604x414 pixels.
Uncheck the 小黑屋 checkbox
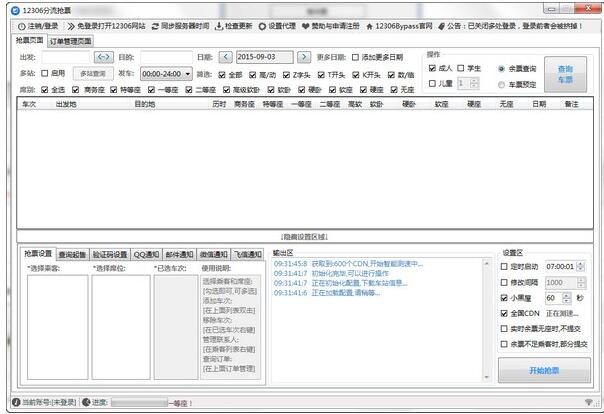pyautogui.click(x=504, y=298)
